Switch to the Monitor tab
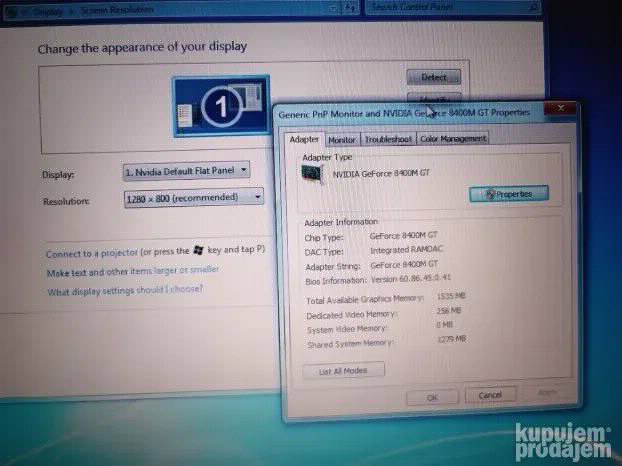 pos(342,140)
